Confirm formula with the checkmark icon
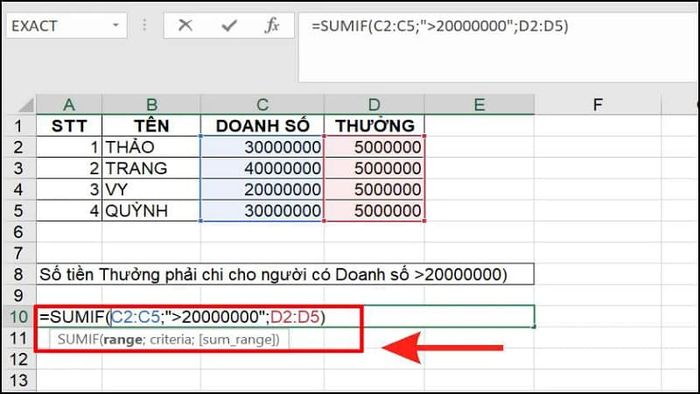The height and width of the screenshot is (394, 700). coord(229,25)
